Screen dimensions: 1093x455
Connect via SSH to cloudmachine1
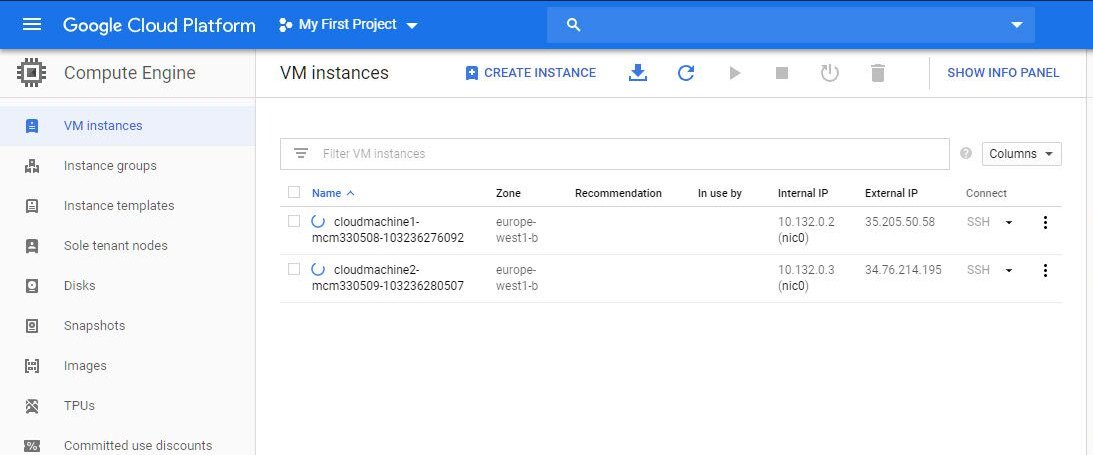tap(978, 222)
